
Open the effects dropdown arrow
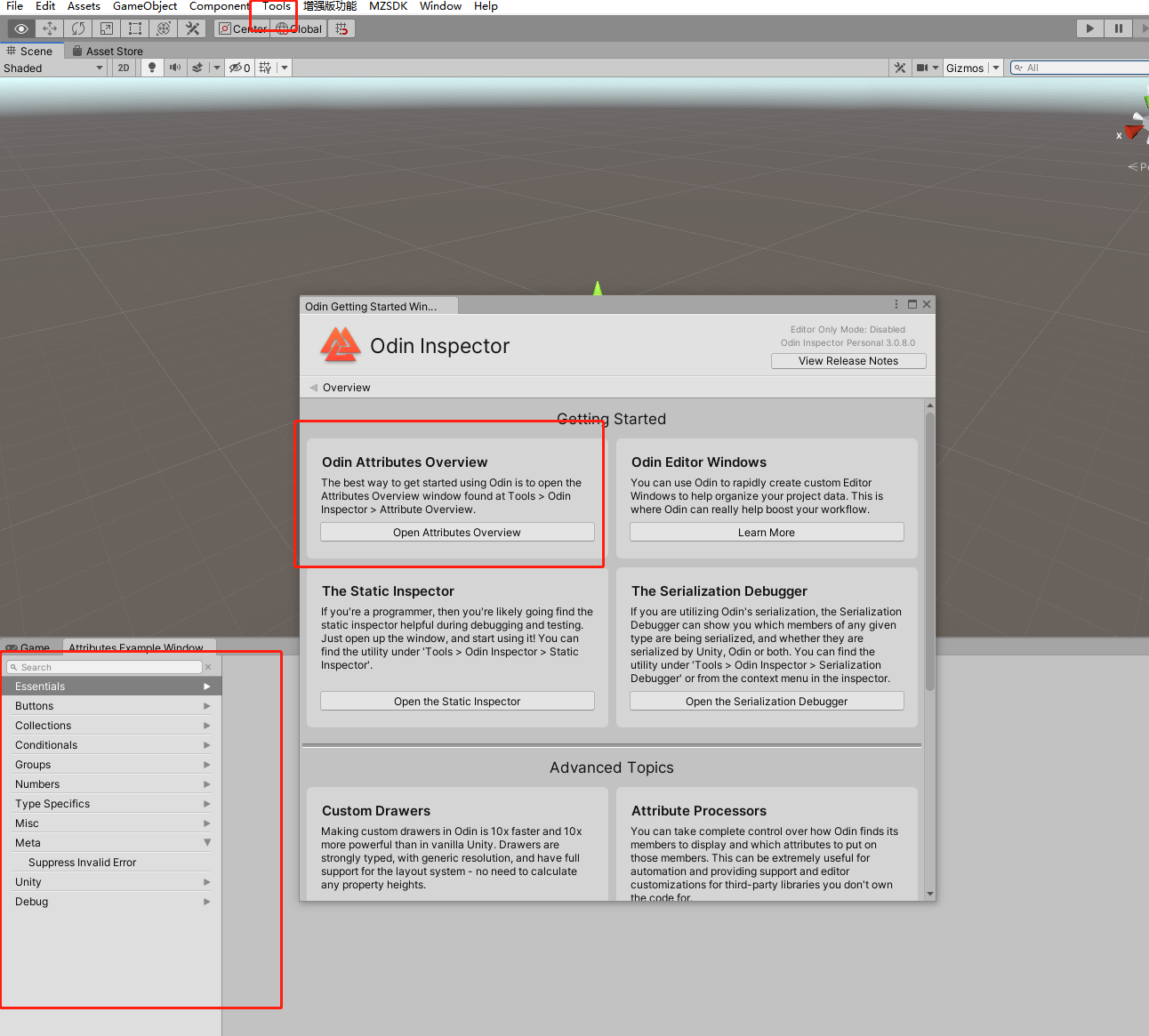click(x=216, y=68)
